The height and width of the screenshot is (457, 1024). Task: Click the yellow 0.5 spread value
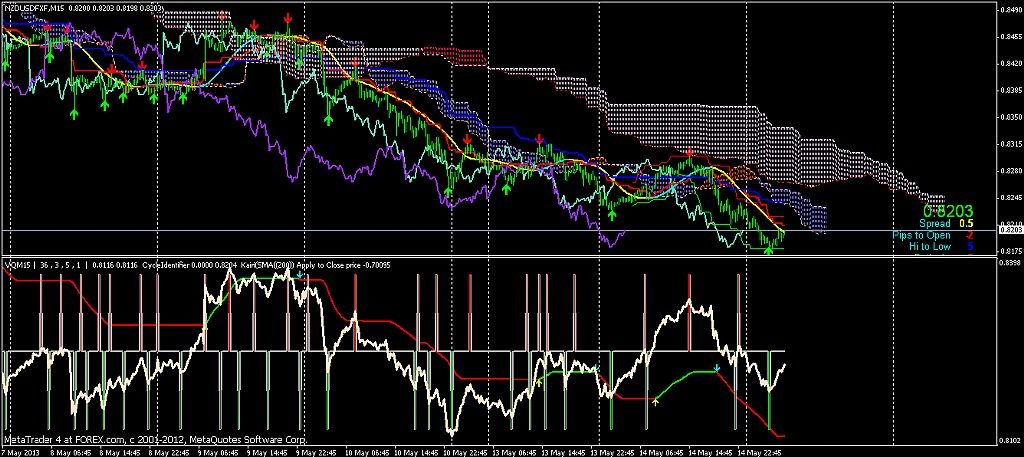tap(966, 223)
